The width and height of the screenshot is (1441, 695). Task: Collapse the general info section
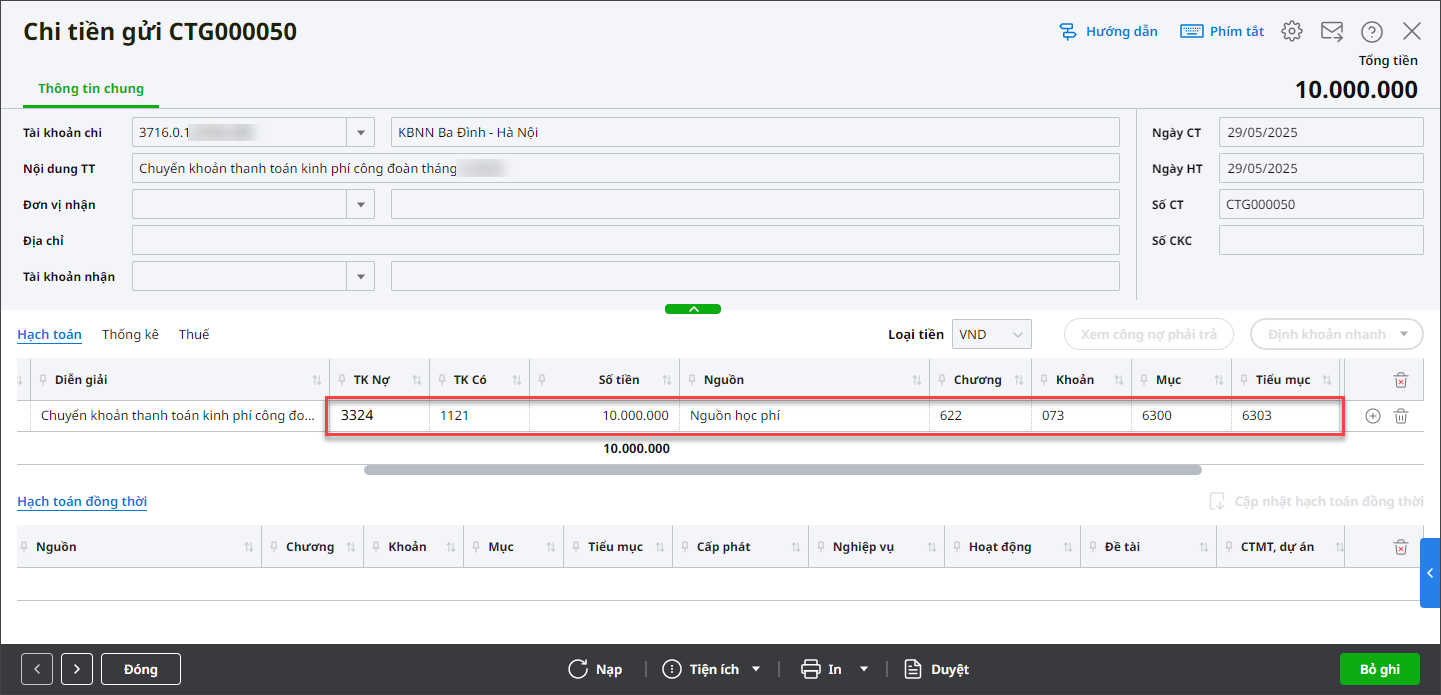693,309
